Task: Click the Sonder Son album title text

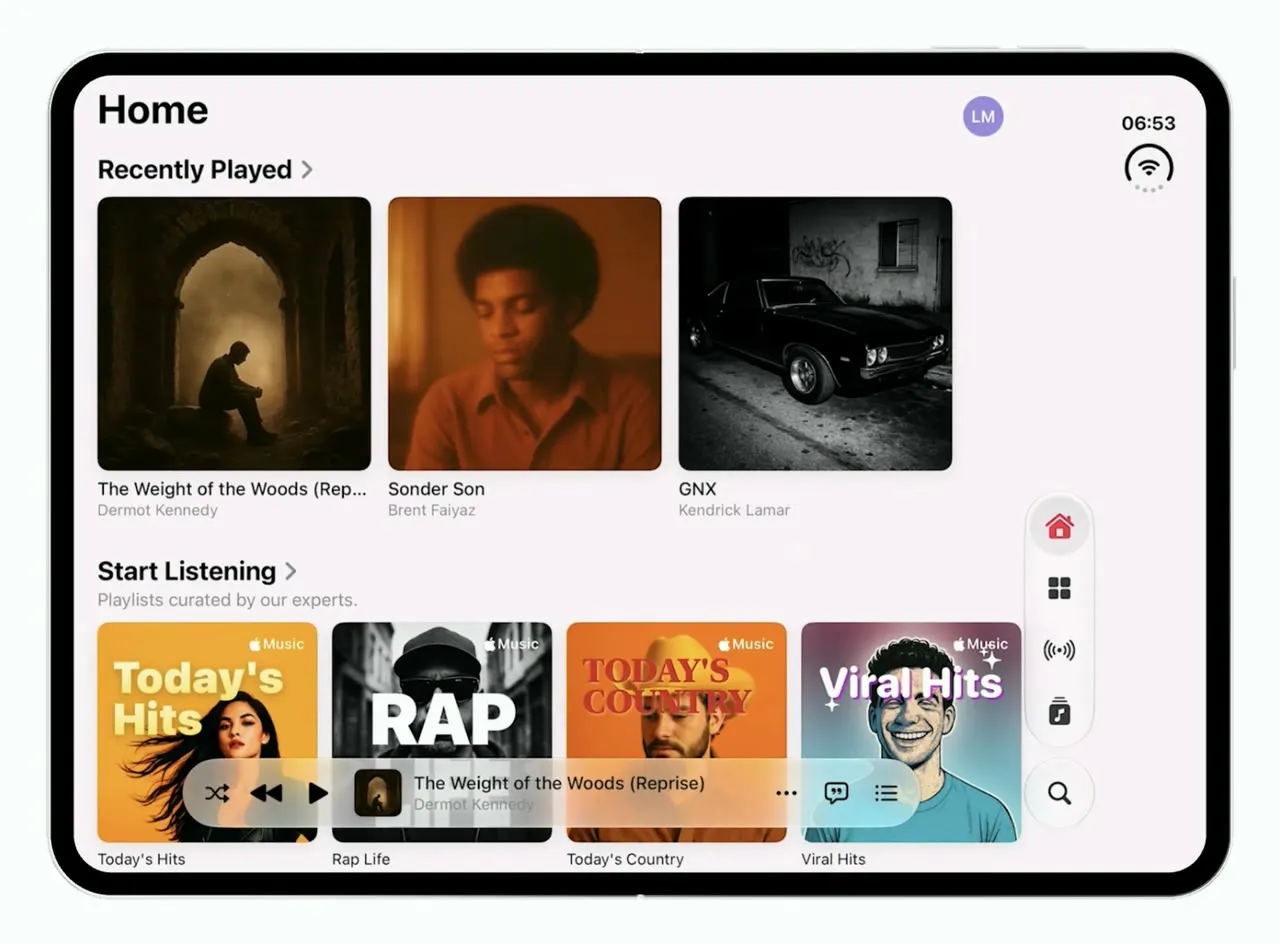Action: pyautogui.click(x=436, y=489)
